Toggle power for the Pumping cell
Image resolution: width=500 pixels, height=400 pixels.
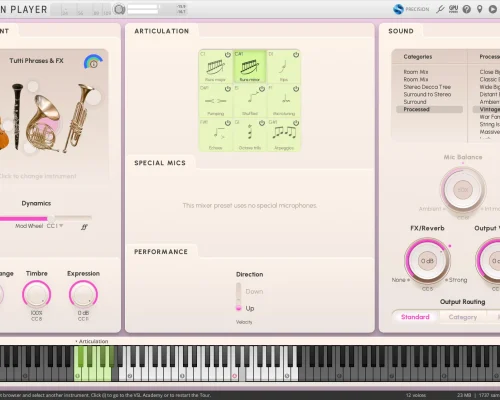click(x=228, y=89)
